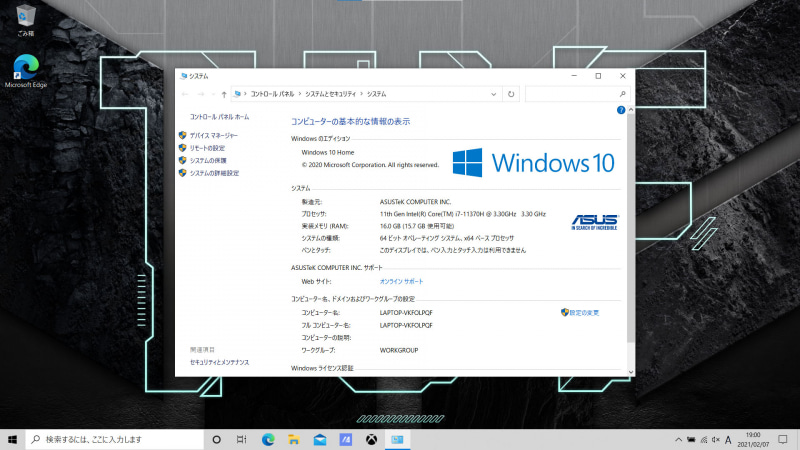Toggle the IME input mode indicator
Viewport: 800px width, 450px height.
click(728, 439)
